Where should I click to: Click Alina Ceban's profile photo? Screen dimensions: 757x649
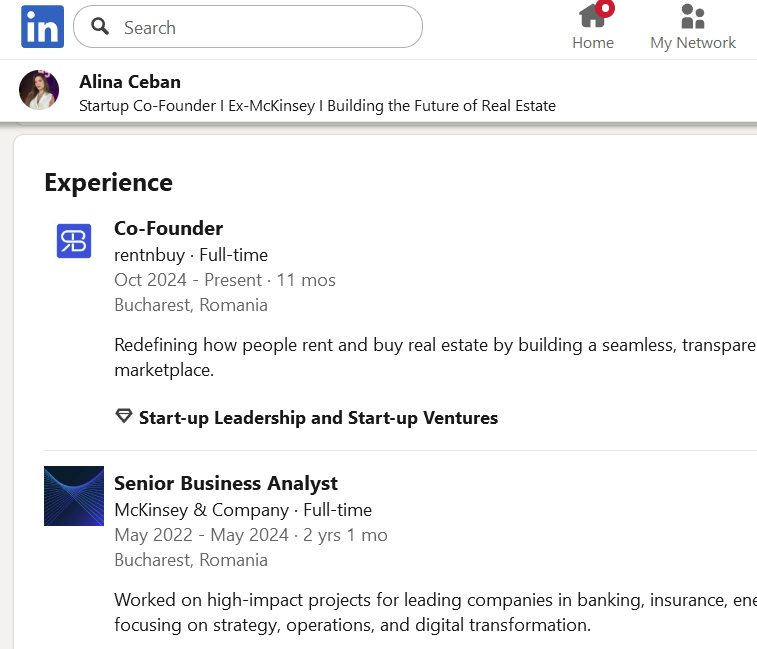pyautogui.click(x=39, y=91)
